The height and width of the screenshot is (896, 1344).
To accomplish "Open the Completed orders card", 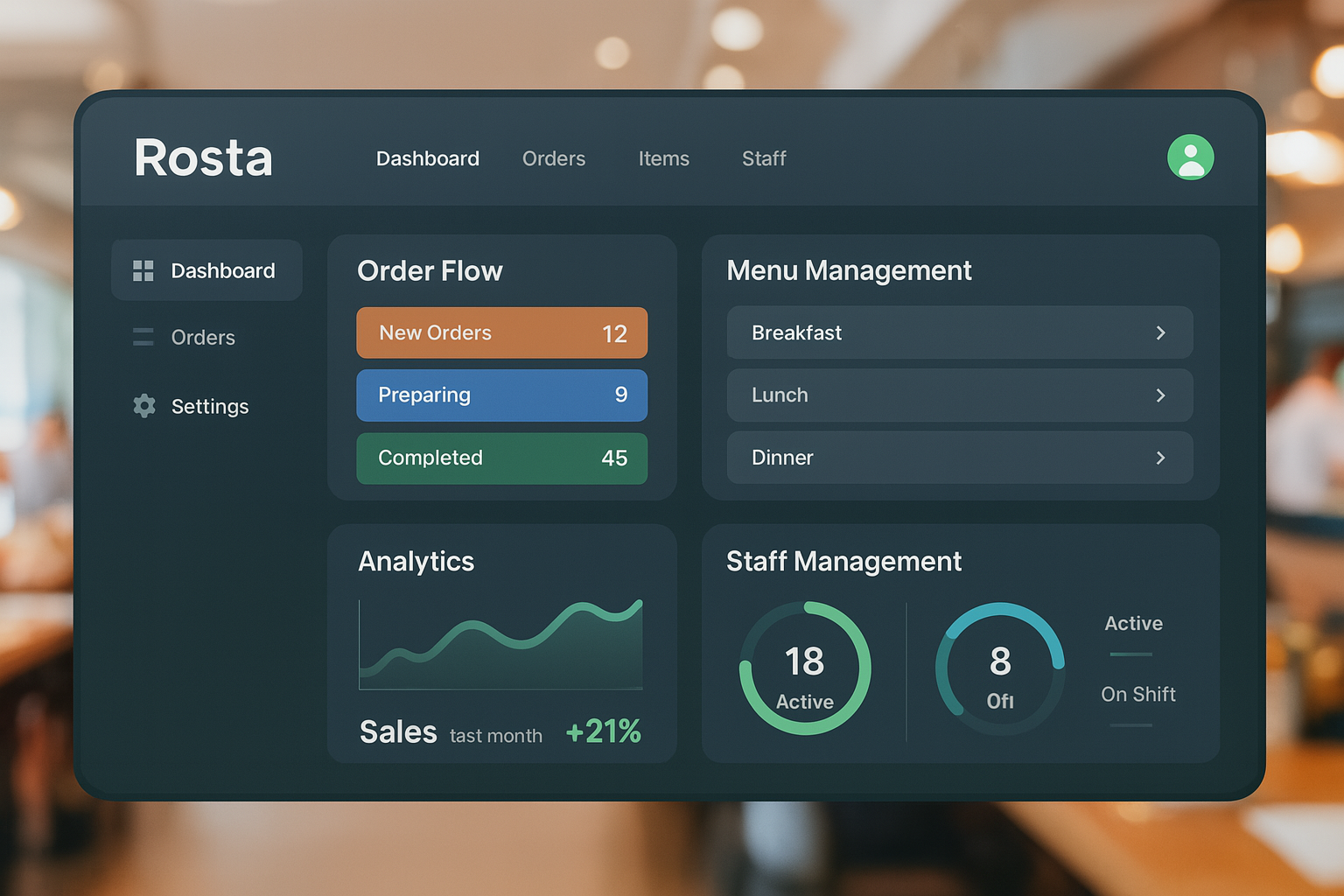I will (x=502, y=458).
